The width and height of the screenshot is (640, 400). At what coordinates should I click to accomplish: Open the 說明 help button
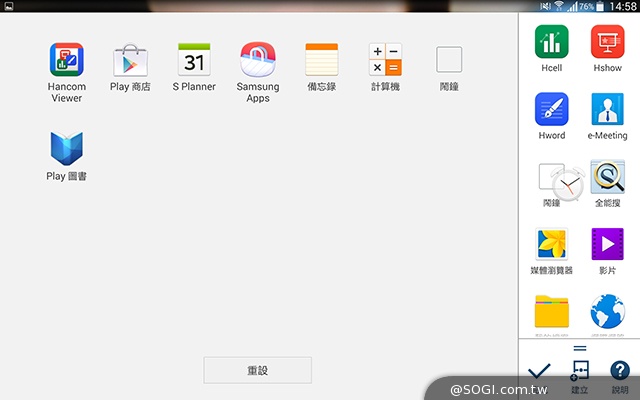pos(620,372)
